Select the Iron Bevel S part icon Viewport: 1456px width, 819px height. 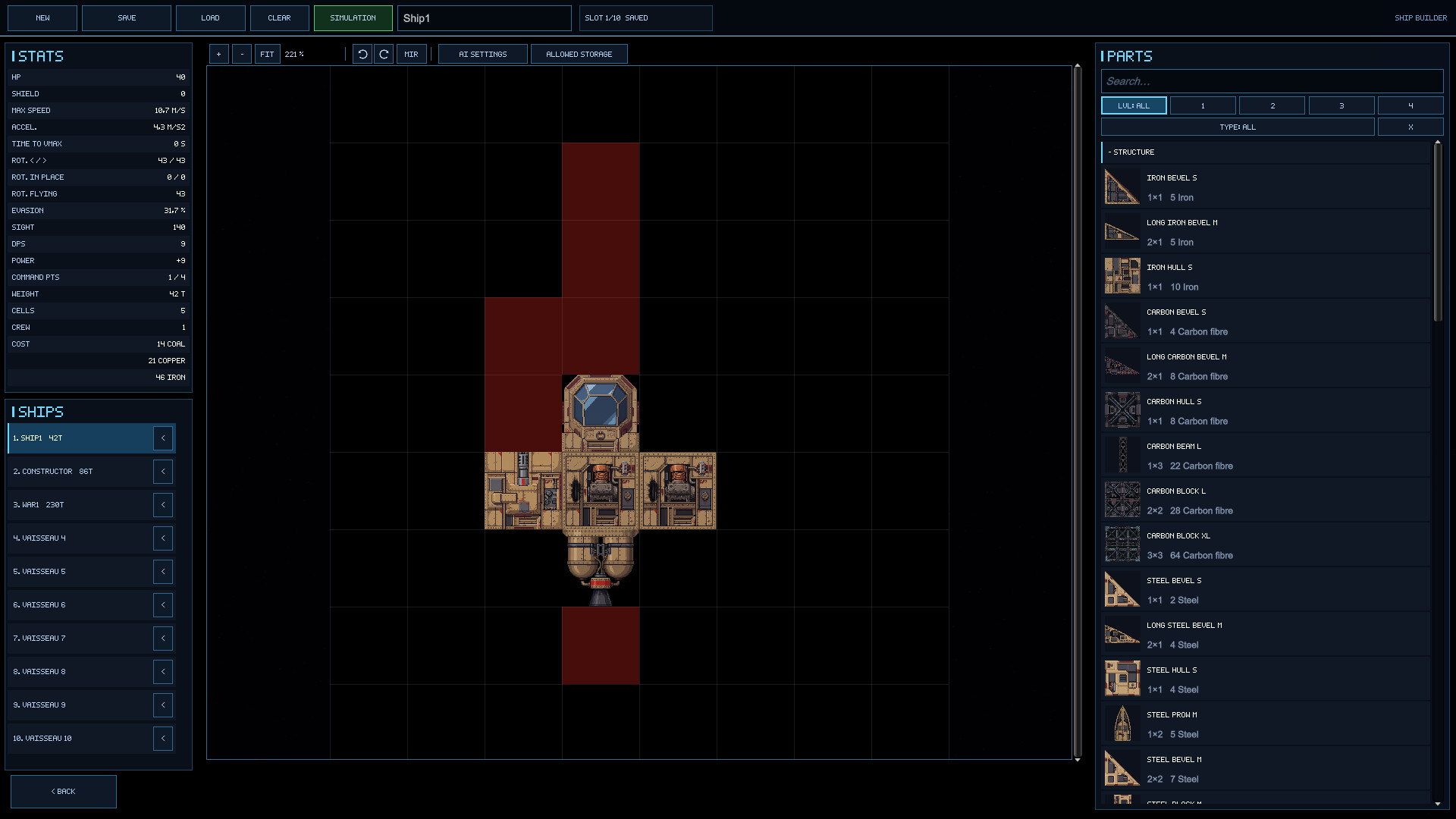[1122, 187]
